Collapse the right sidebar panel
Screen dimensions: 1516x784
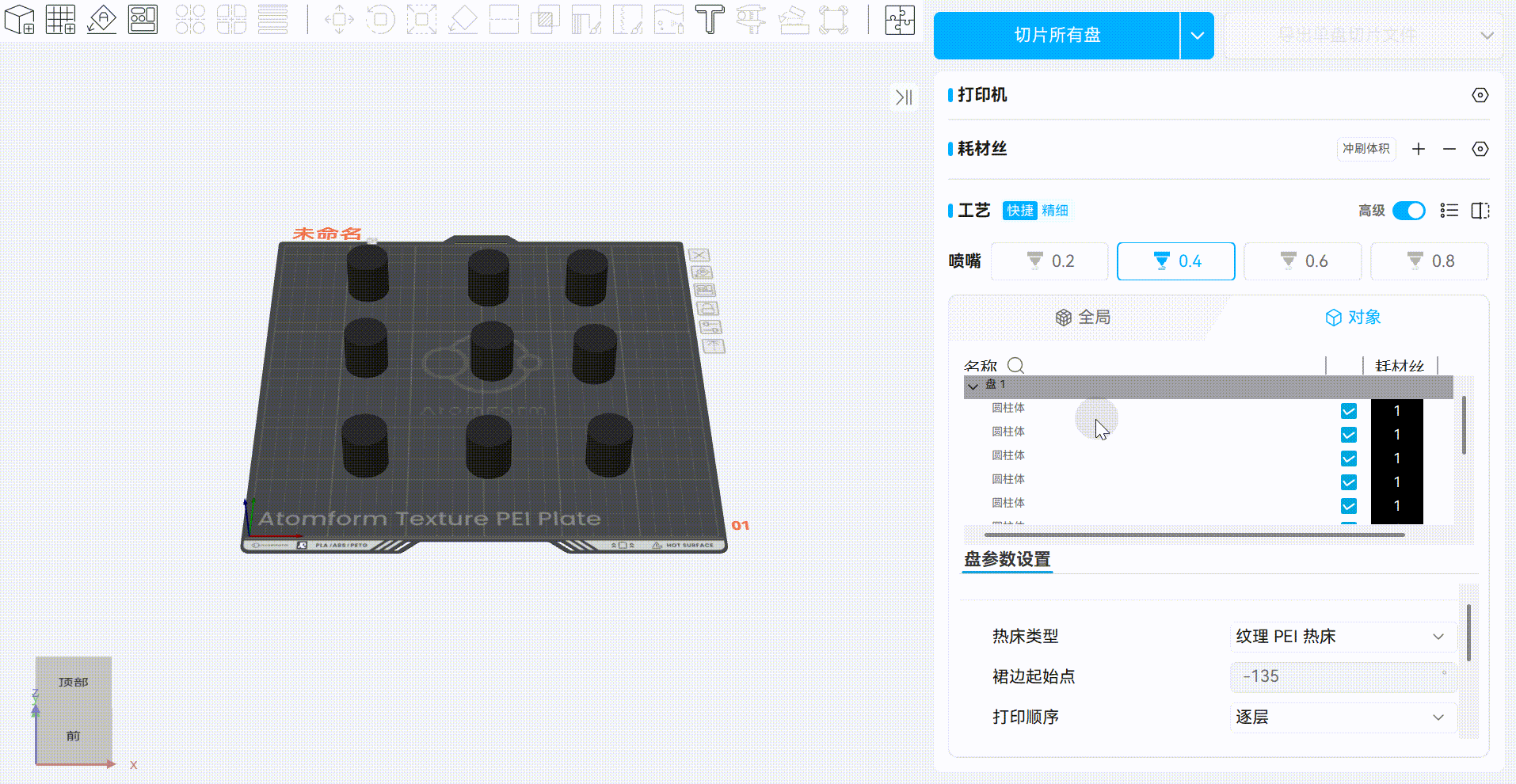(904, 97)
